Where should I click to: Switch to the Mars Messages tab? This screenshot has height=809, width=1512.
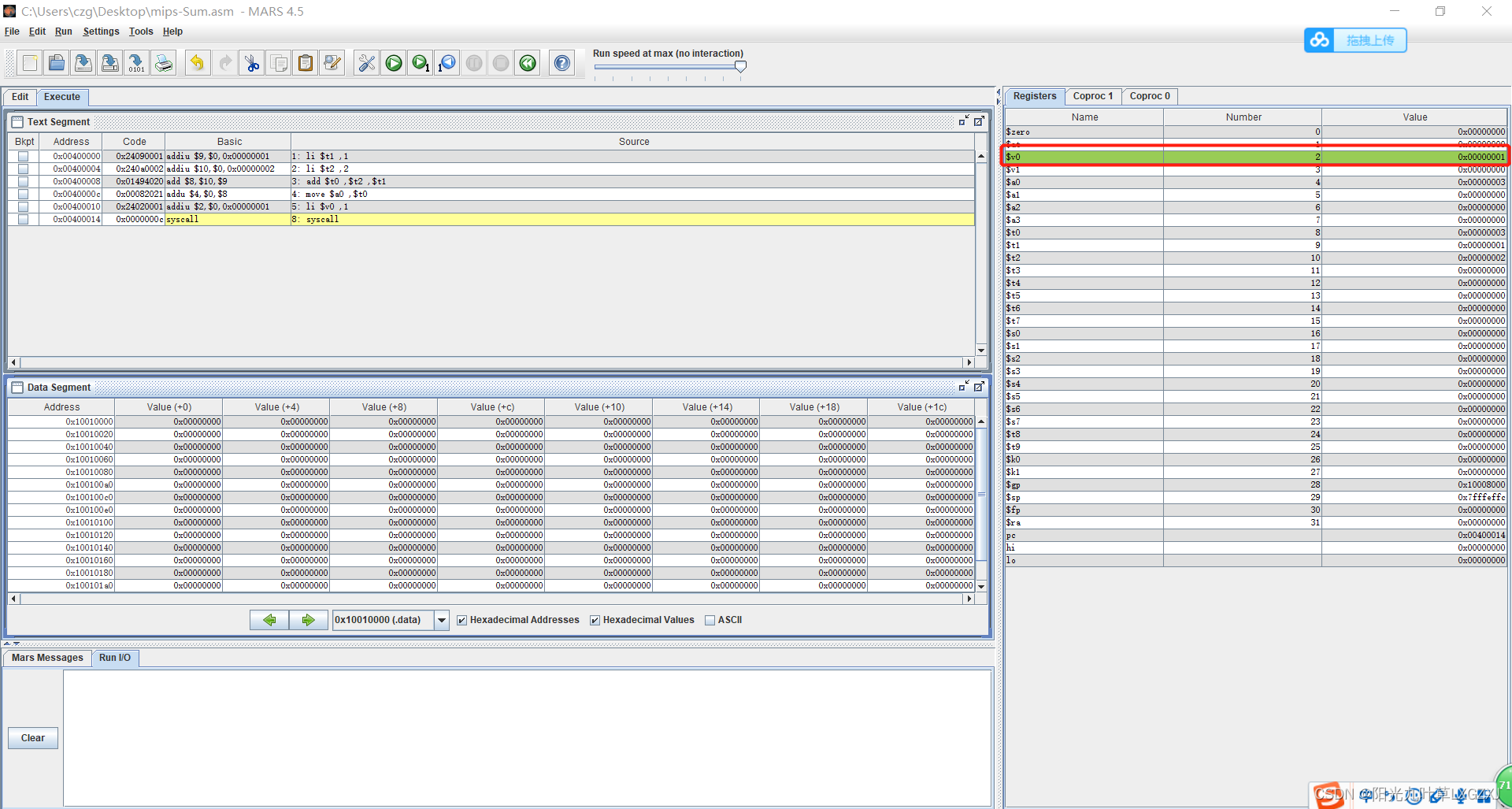47,658
